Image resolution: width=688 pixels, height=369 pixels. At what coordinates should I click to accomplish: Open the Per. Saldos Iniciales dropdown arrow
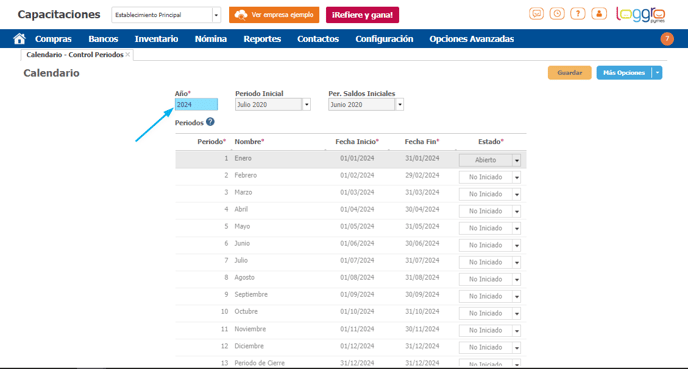[x=399, y=104]
